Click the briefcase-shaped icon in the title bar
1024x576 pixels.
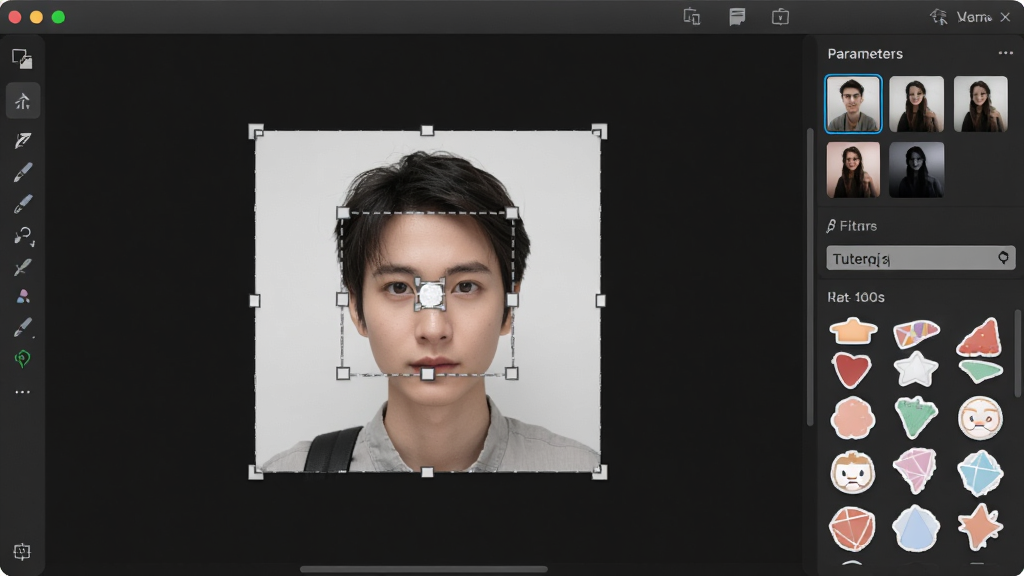(780, 16)
